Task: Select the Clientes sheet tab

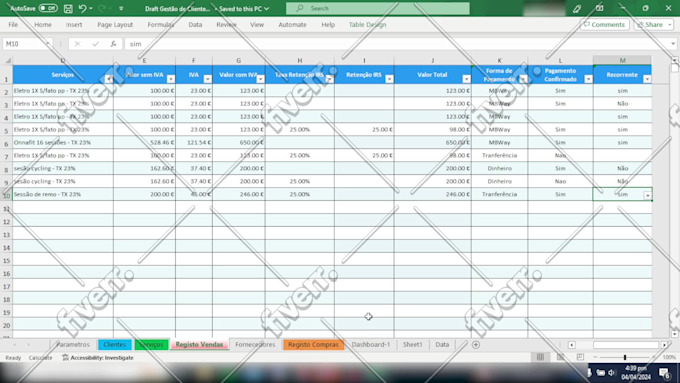Action: point(114,344)
